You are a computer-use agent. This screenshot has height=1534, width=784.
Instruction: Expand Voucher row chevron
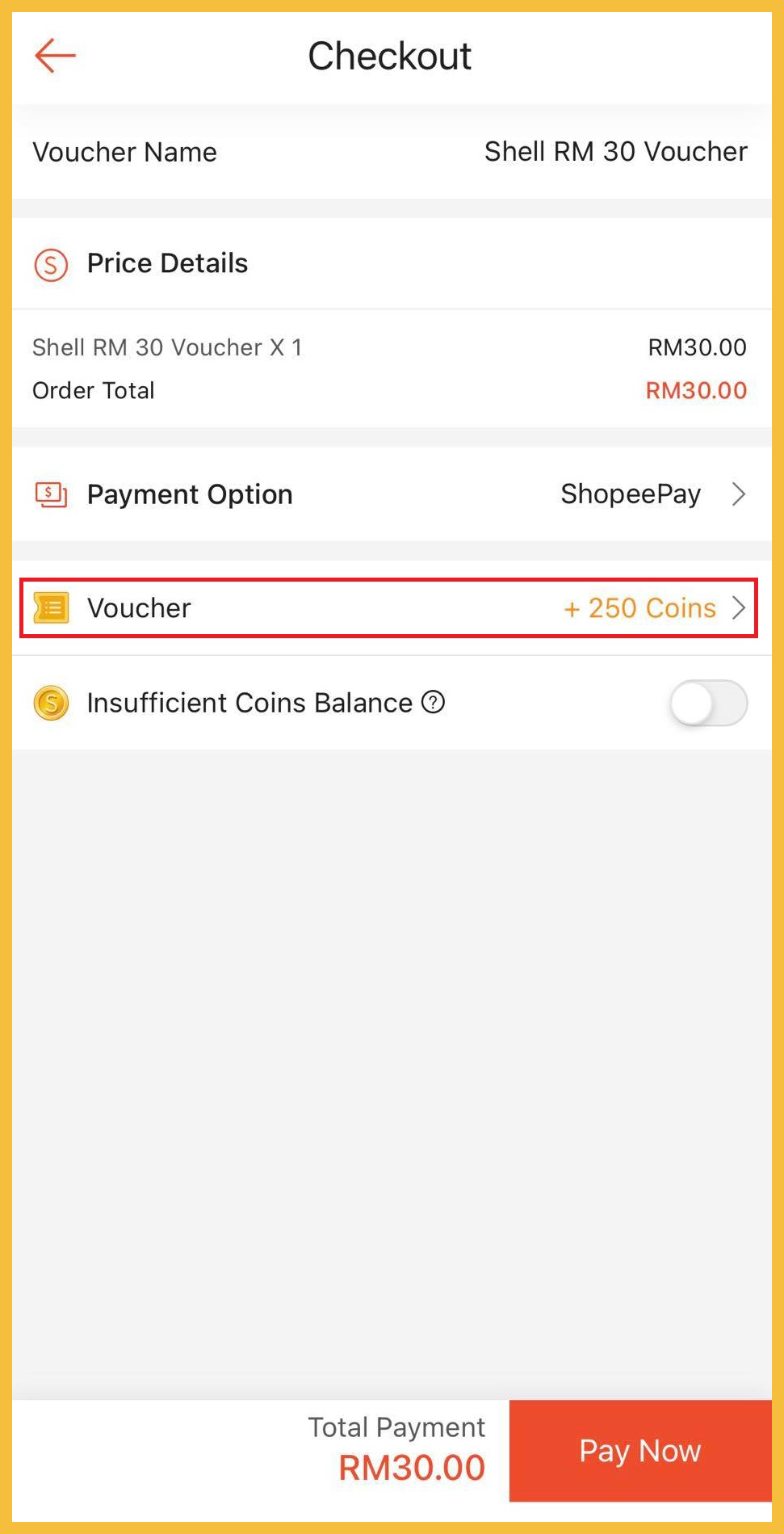click(x=738, y=607)
